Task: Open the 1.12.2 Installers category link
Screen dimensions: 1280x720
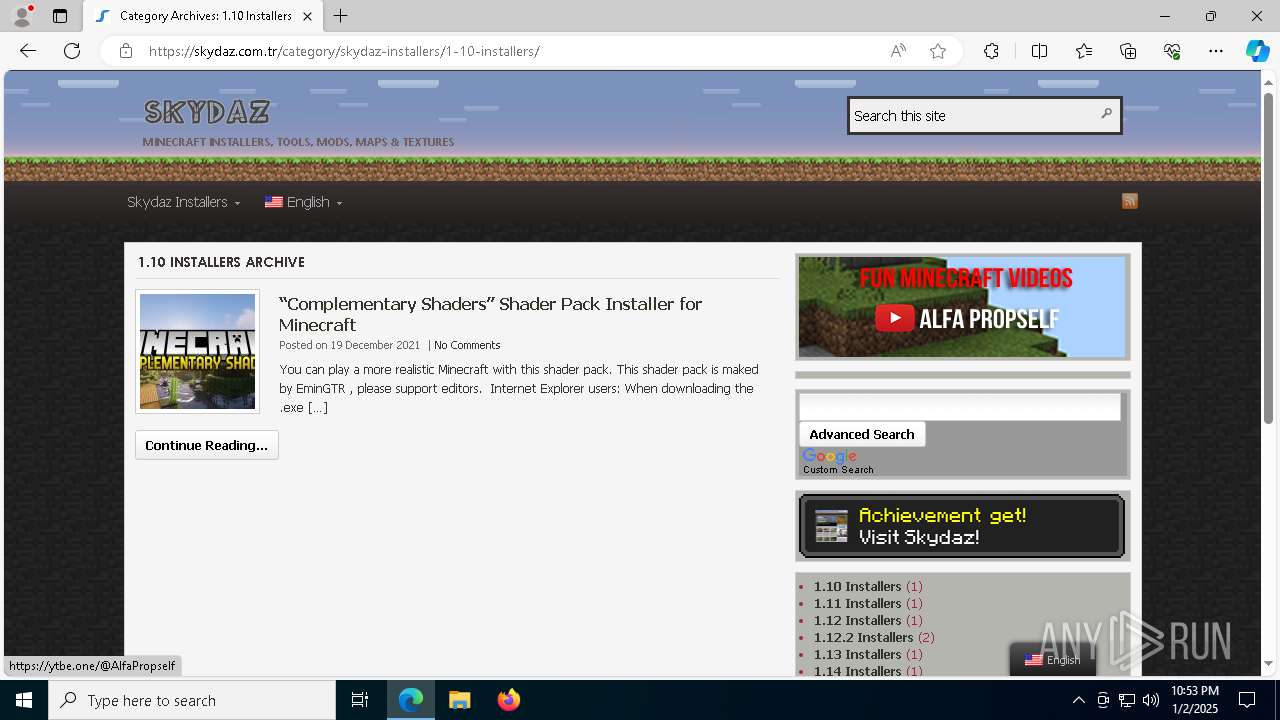Action: tap(863, 637)
